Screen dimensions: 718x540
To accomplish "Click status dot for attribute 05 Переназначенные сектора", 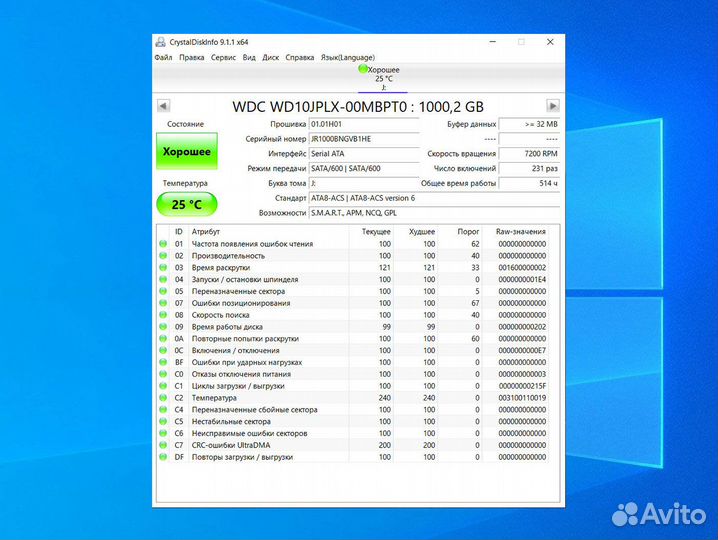I will (163, 291).
